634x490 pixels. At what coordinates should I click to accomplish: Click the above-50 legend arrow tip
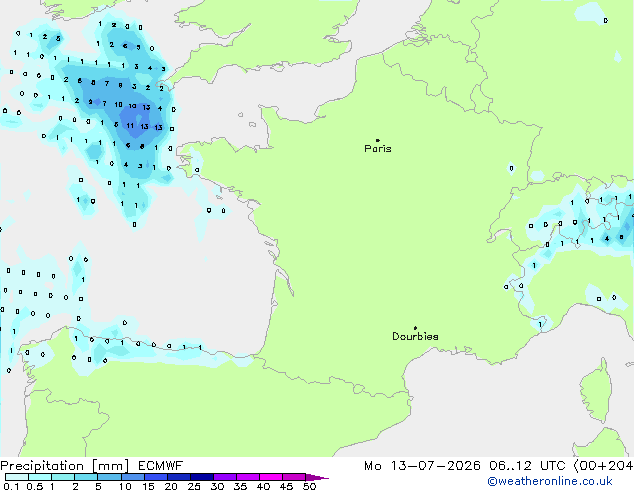coord(317,477)
